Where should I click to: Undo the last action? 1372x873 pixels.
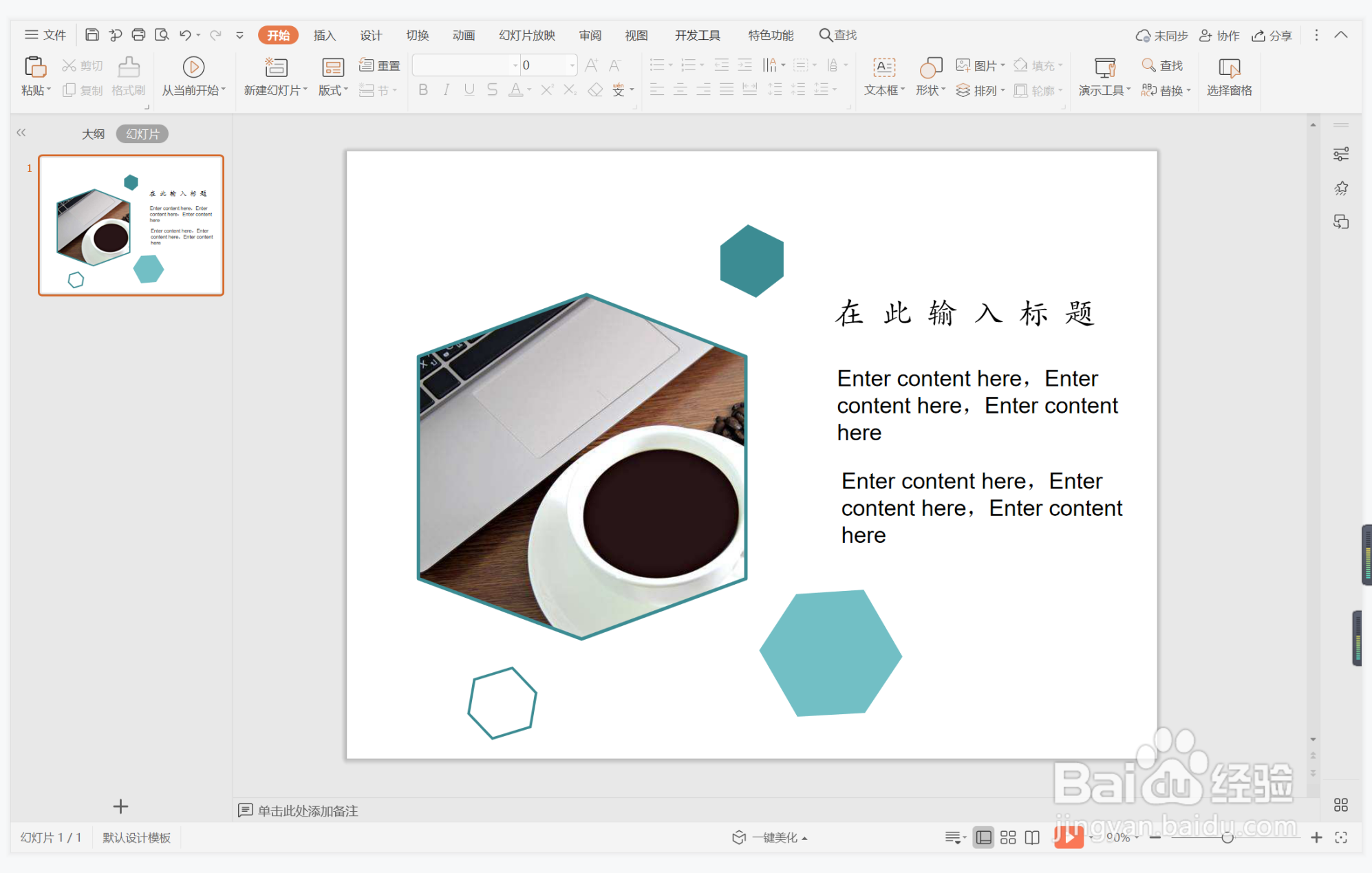[x=185, y=34]
